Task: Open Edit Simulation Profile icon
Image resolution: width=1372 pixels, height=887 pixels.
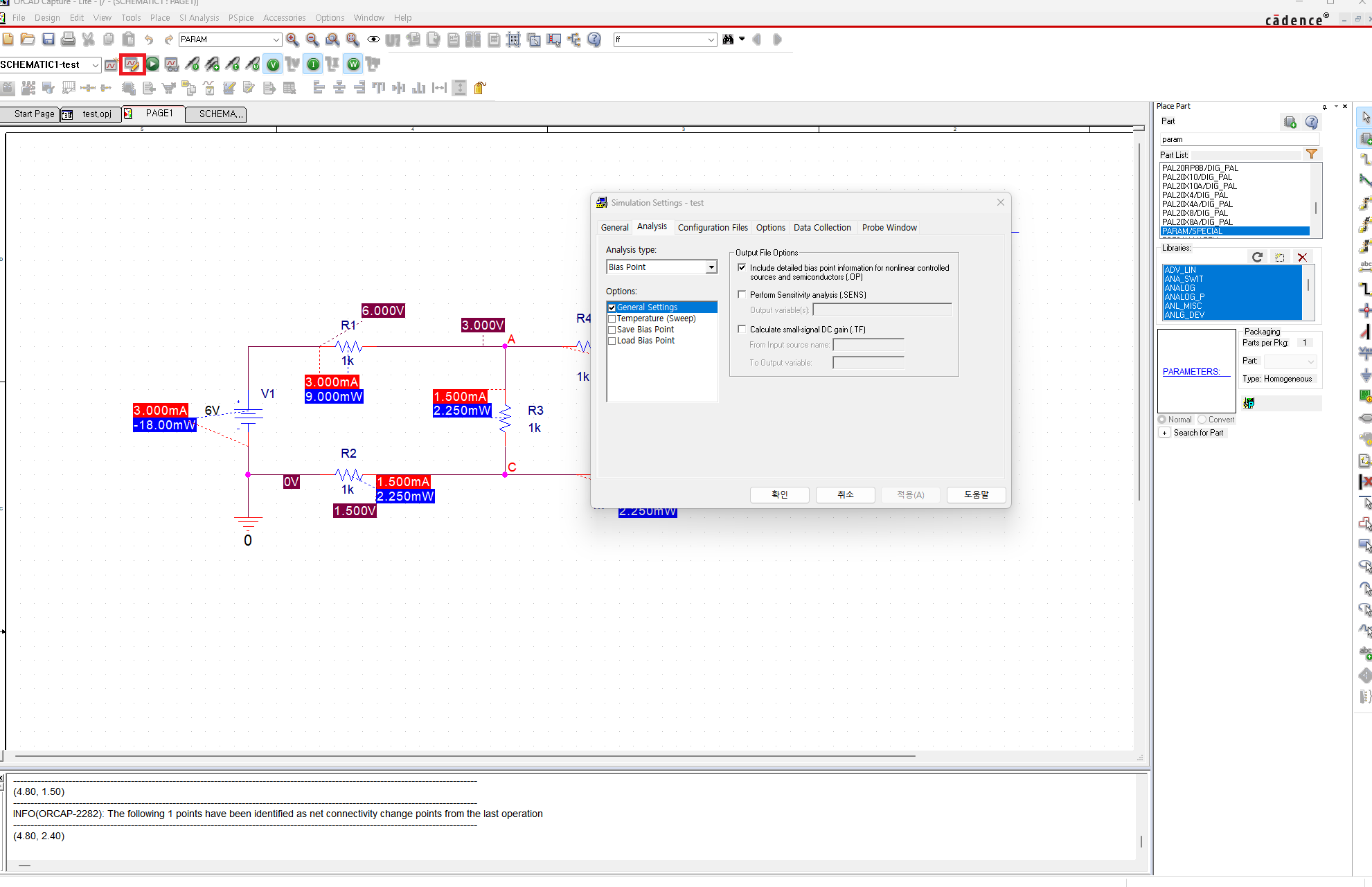Action: pyautogui.click(x=132, y=64)
